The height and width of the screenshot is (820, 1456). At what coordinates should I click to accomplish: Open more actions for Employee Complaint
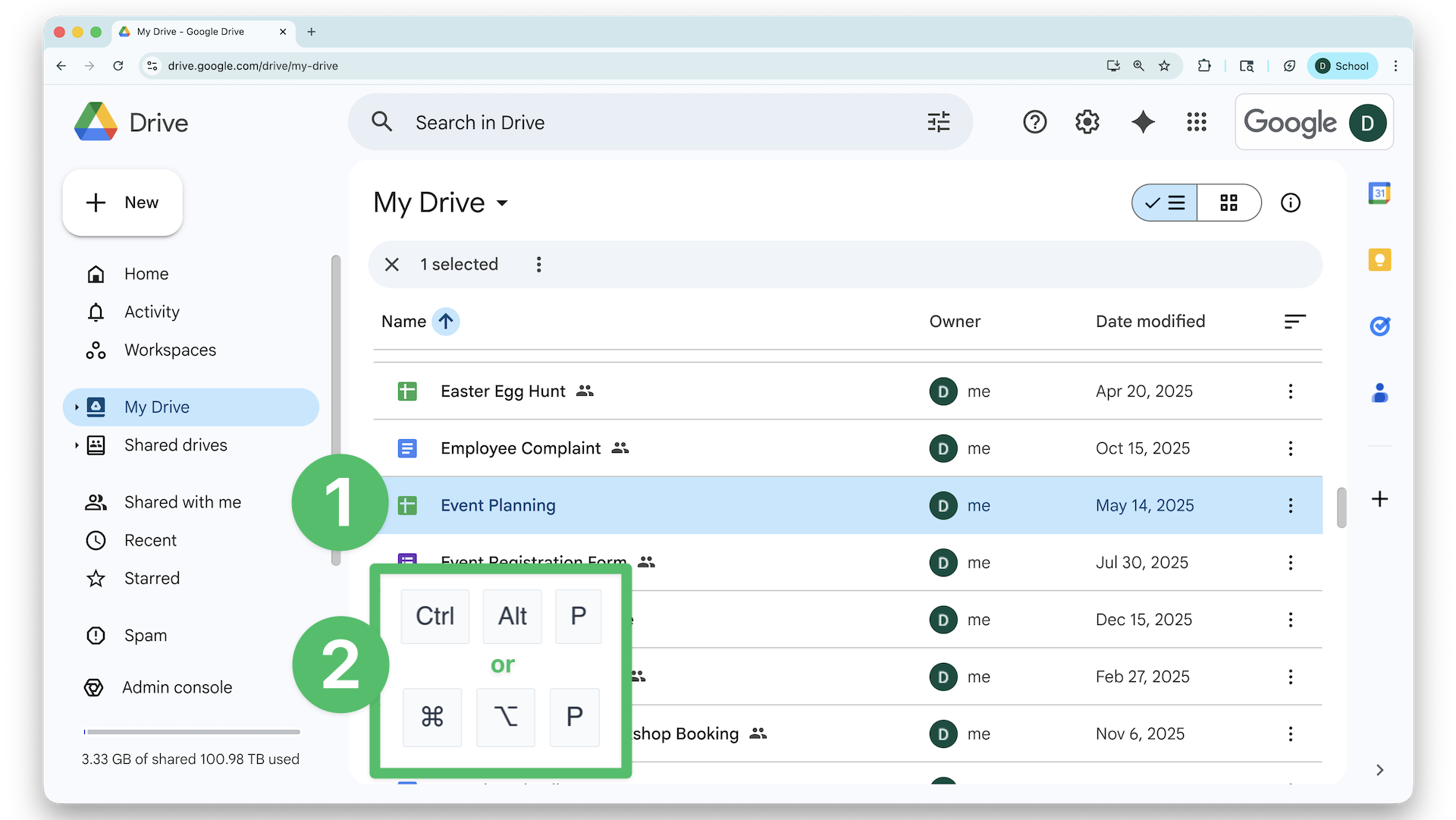[1290, 448]
